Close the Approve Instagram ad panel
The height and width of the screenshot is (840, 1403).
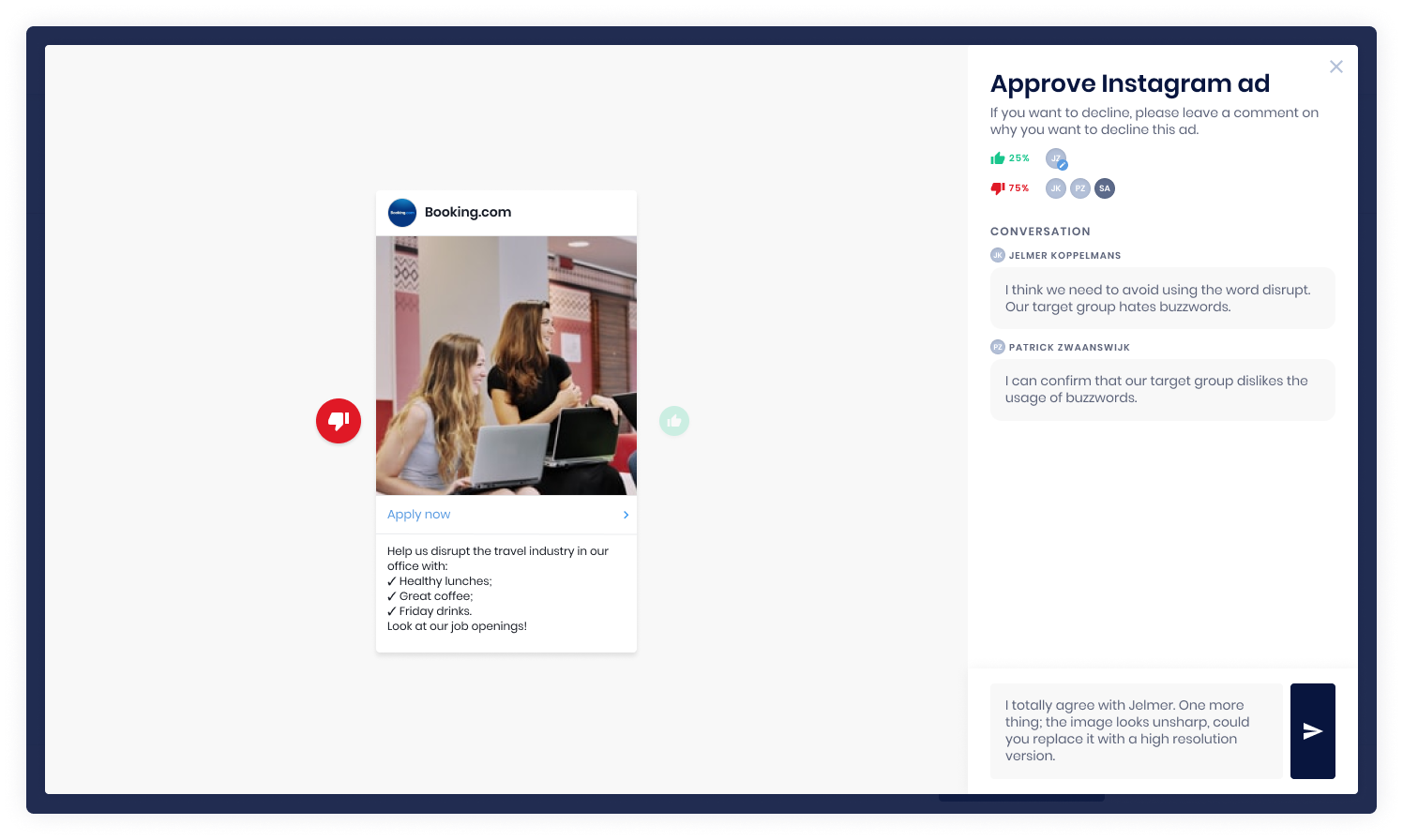tap(1336, 67)
